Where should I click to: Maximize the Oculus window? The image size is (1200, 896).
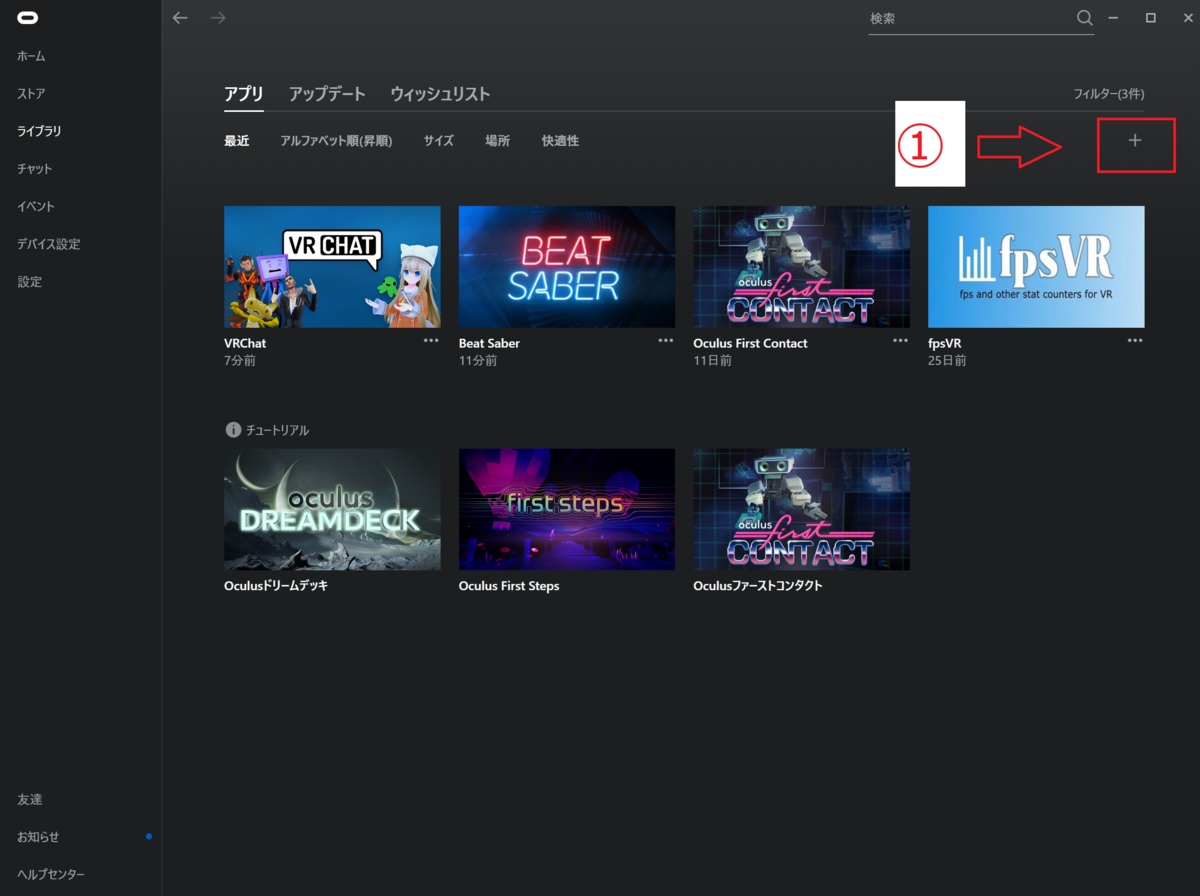1151,18
